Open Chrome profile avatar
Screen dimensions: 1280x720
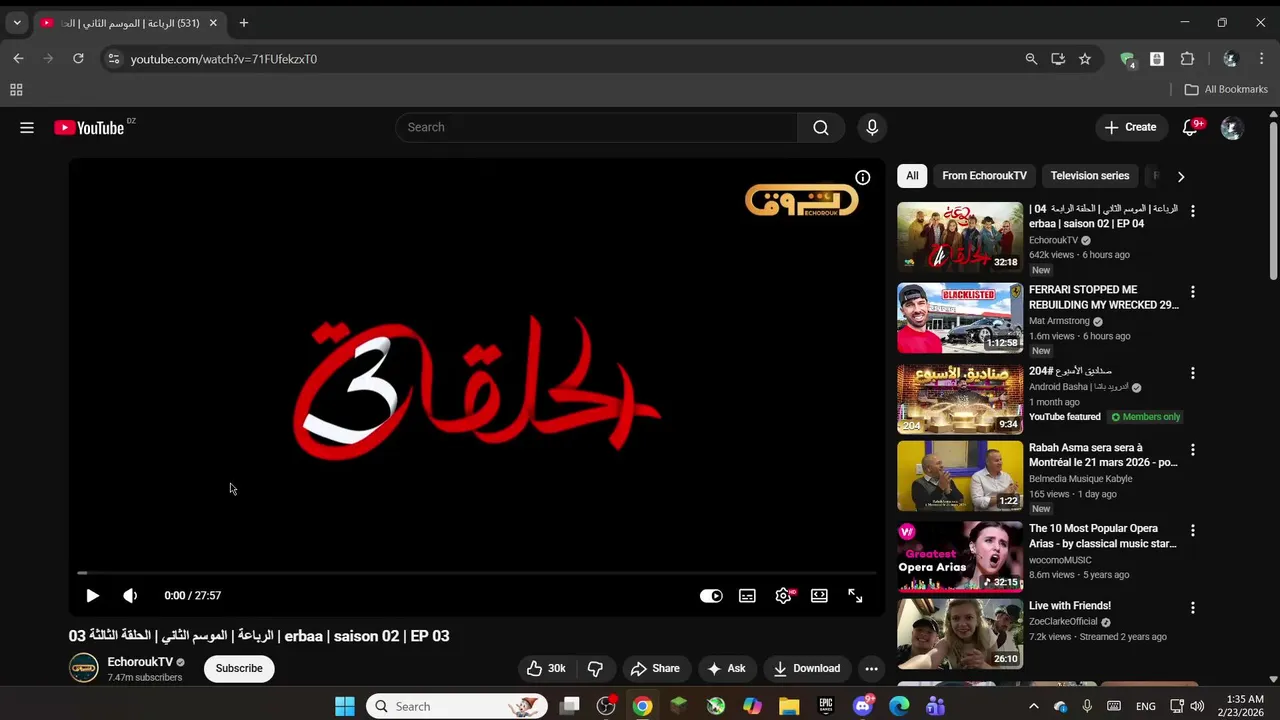point(1231,59)
